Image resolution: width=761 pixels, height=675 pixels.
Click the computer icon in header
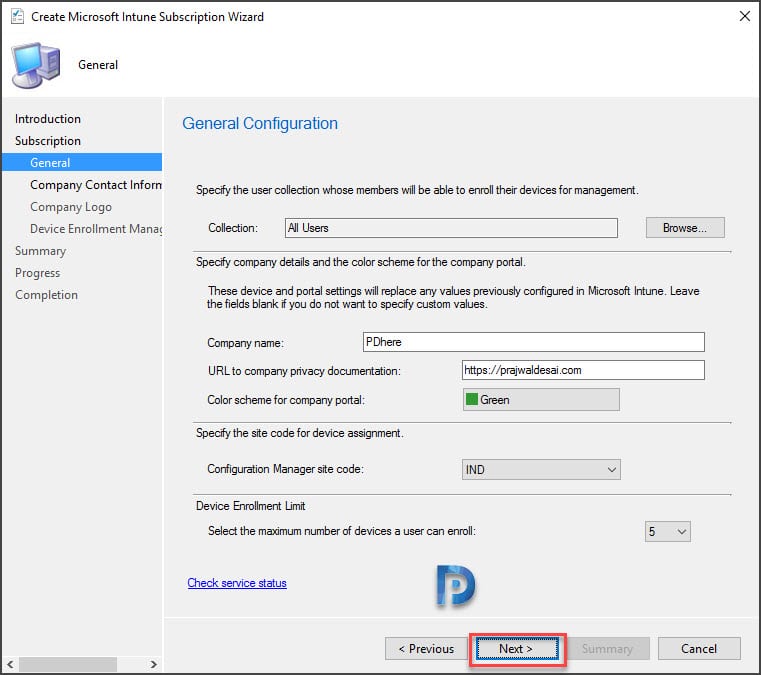click(36, 66)
